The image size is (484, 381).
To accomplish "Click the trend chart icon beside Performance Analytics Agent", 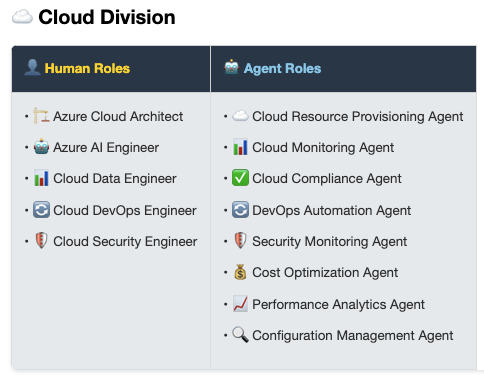I will (240, 304).
